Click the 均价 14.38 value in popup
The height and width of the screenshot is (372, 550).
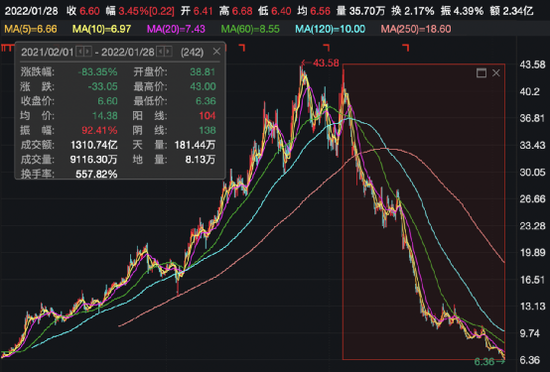tap(105, 116)
